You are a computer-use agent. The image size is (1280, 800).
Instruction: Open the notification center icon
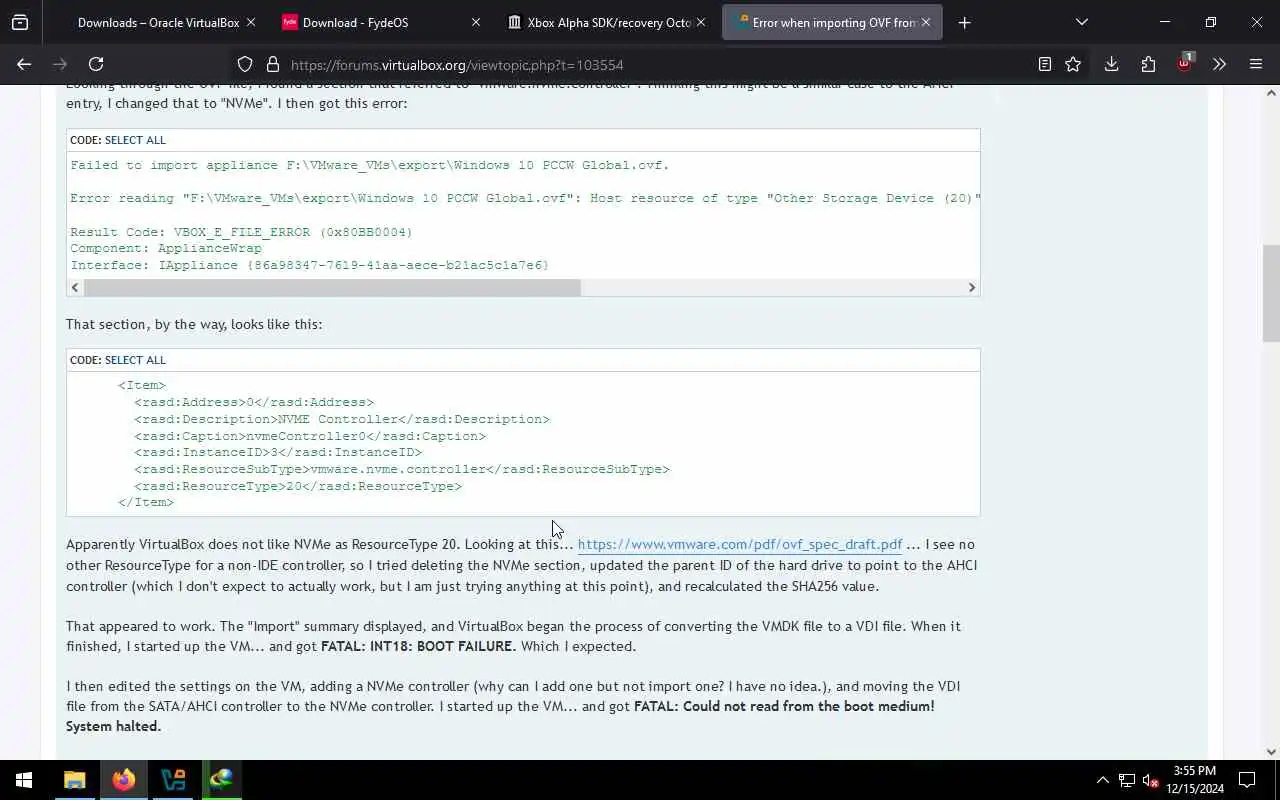pyautogui.click(x=1247, y=780)
